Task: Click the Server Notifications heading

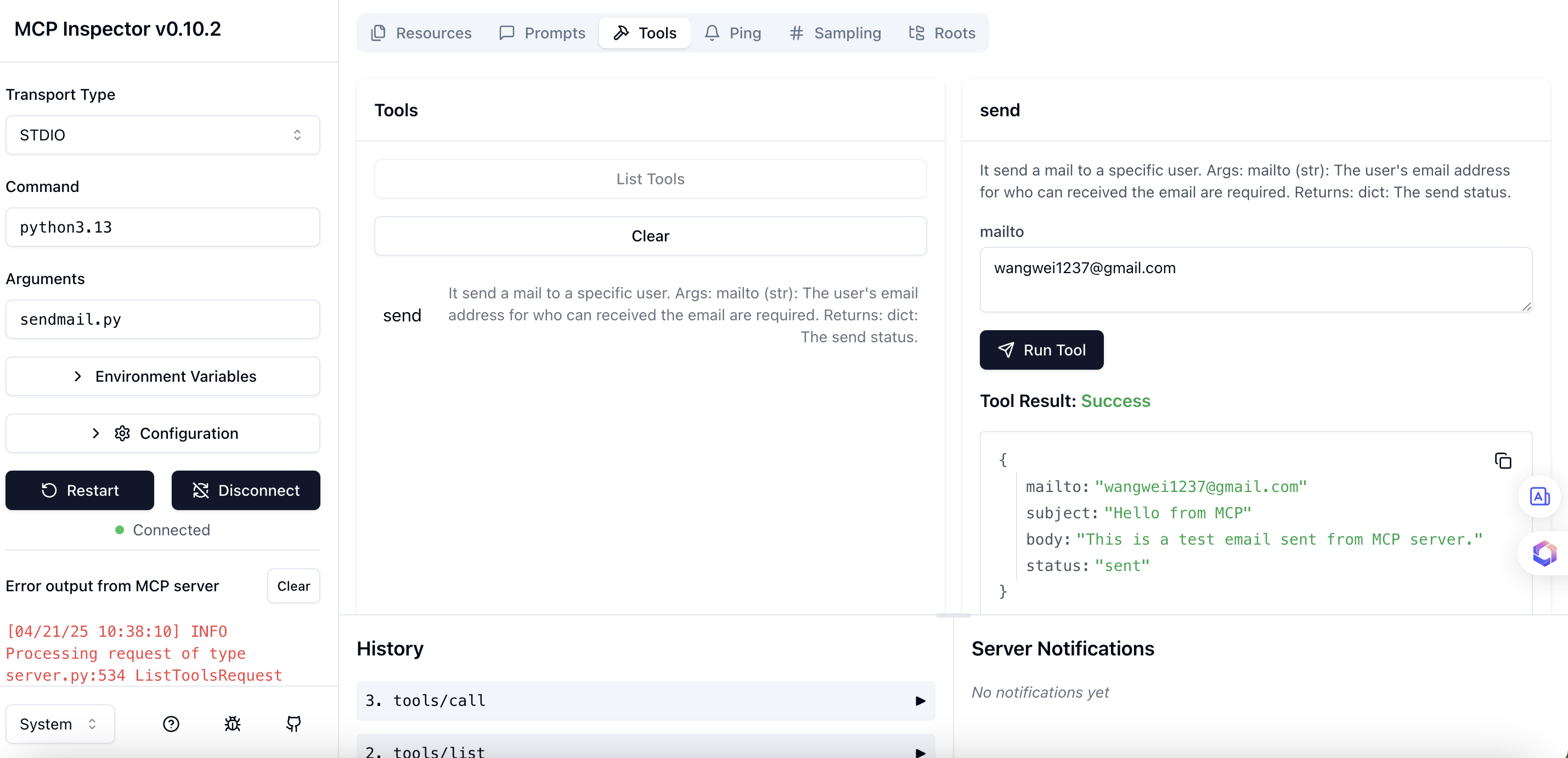Action: (x=1062, y=648)
